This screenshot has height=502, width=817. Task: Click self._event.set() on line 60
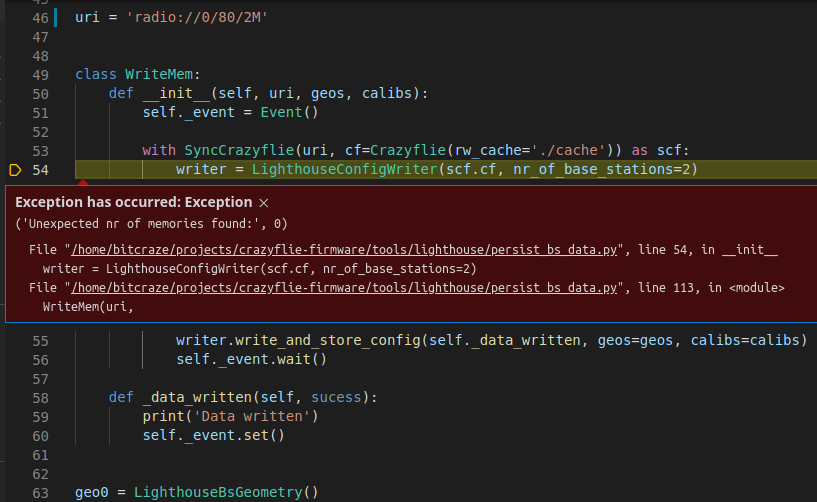[x=214, y=435]
